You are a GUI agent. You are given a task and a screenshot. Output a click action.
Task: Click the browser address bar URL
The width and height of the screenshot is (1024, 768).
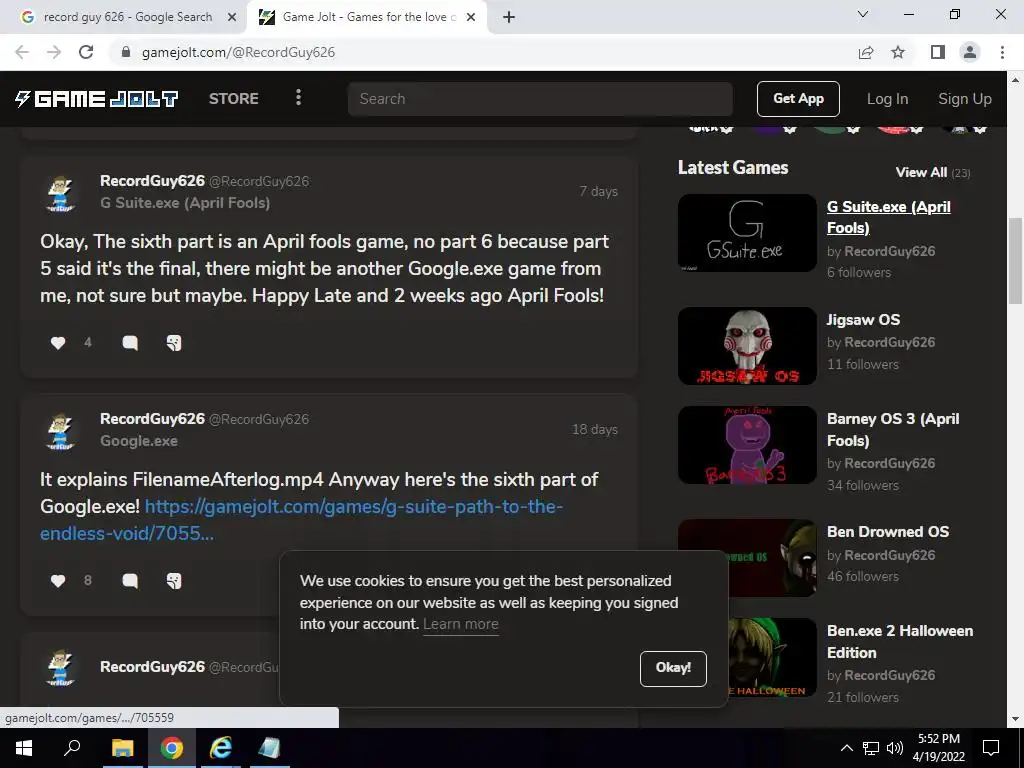point(238,52)
